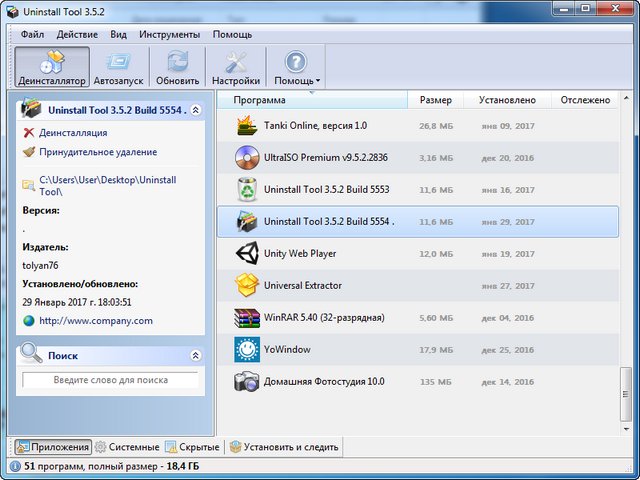Click the 135 МБ size cell
This screenshot has height=480, width=640.
(436, 382)
